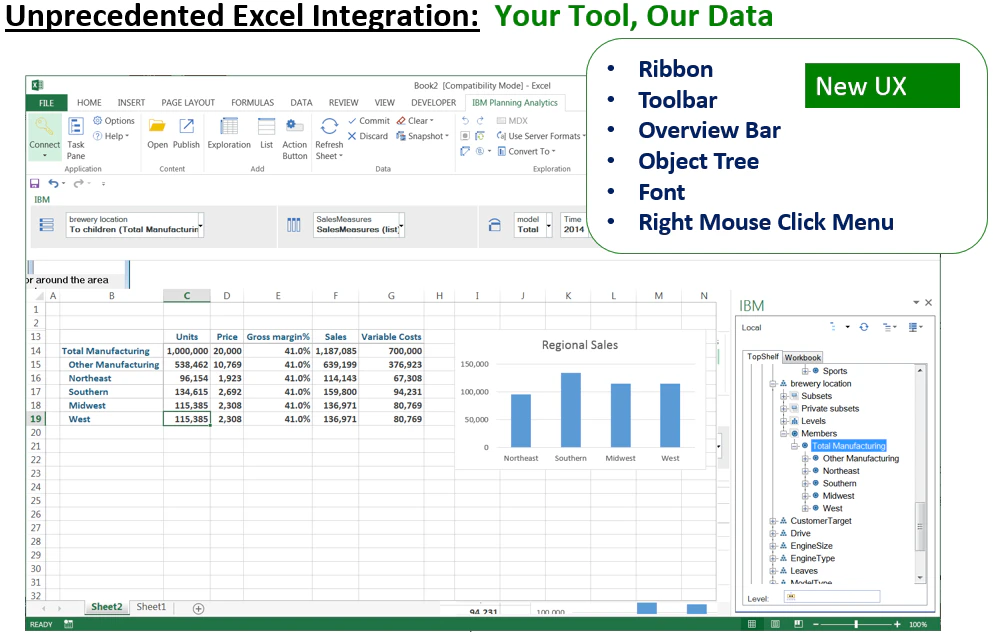Viewport: 993px width, 633px height.
Task: Click the context icon beside model selector
Action: click(495, 225)
